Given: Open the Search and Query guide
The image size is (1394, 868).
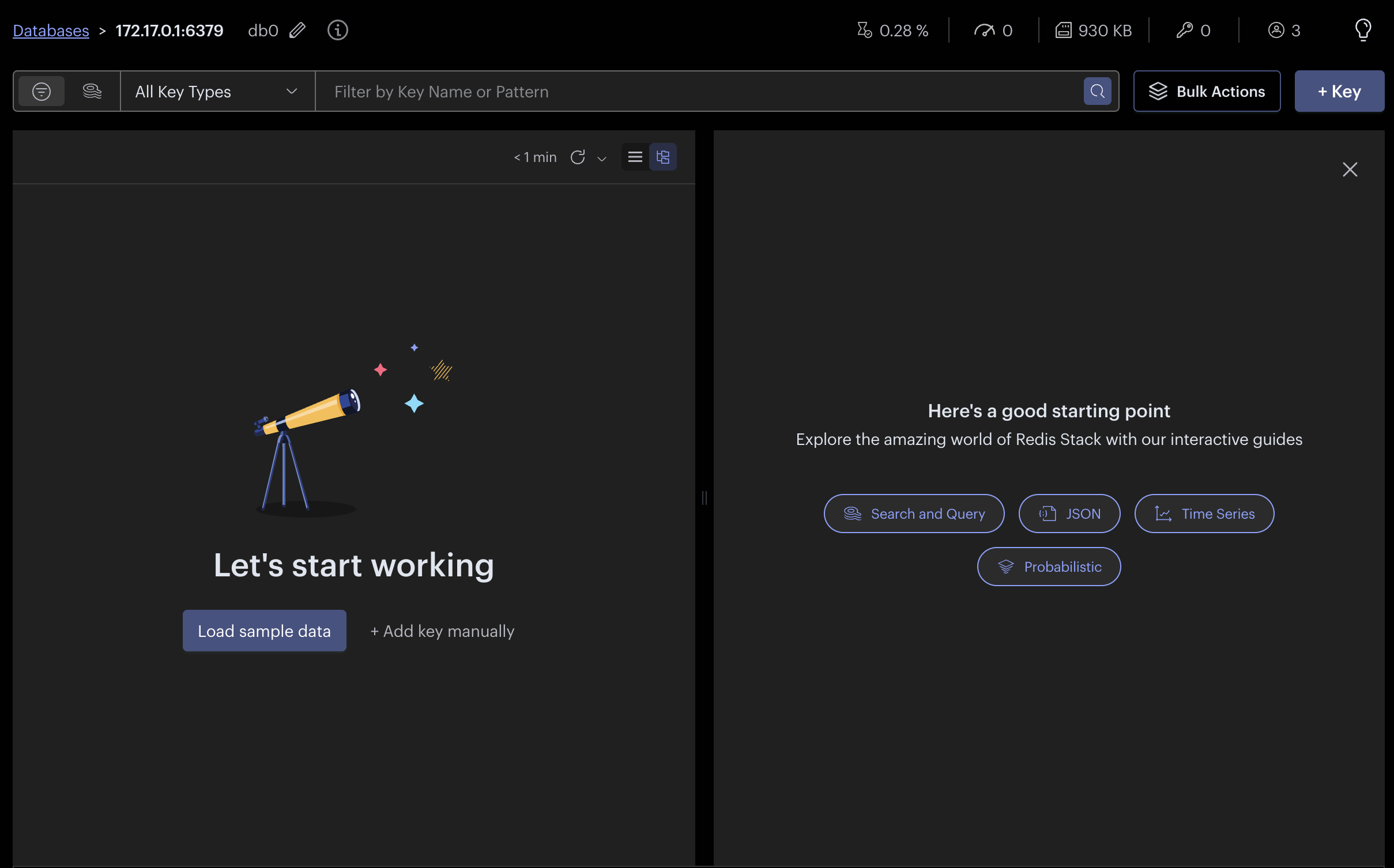Looking at the screenshot, I should pos(914,513).
